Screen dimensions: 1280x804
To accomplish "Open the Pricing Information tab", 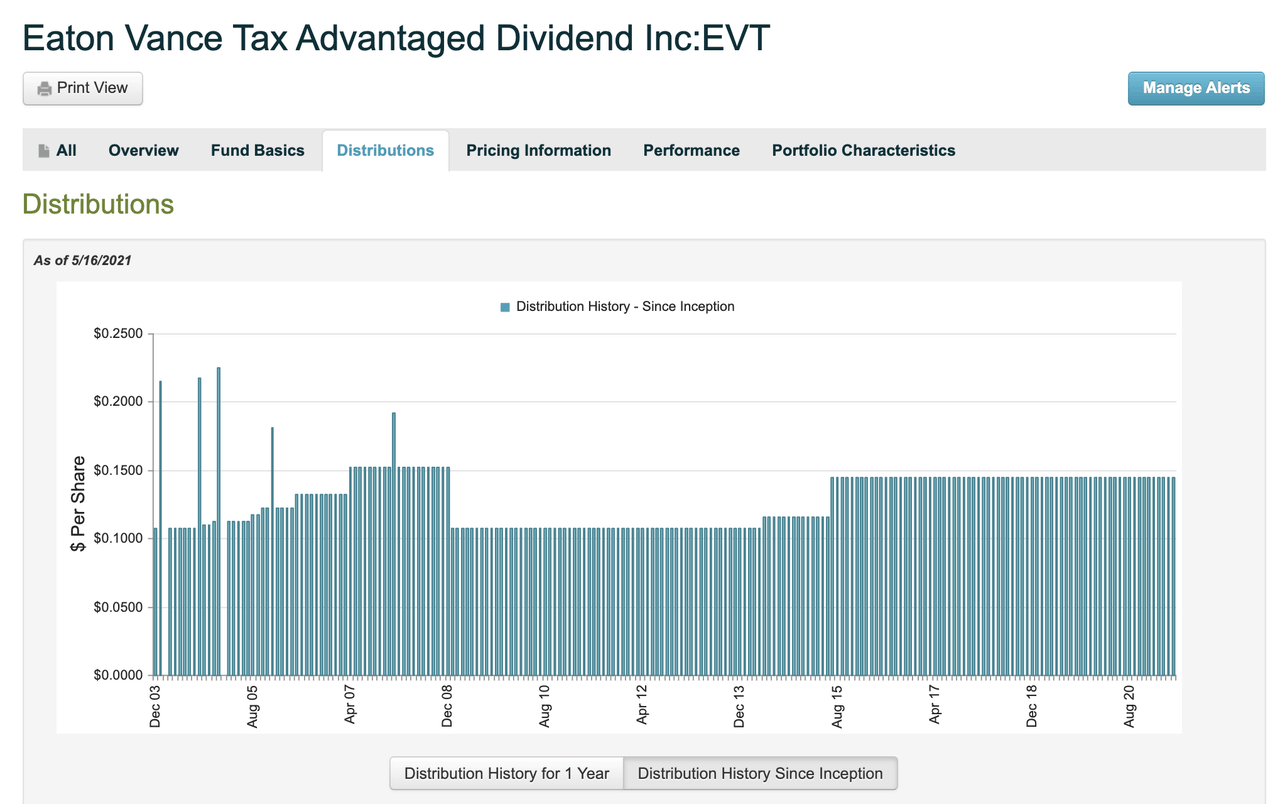I will coord(538,150).
